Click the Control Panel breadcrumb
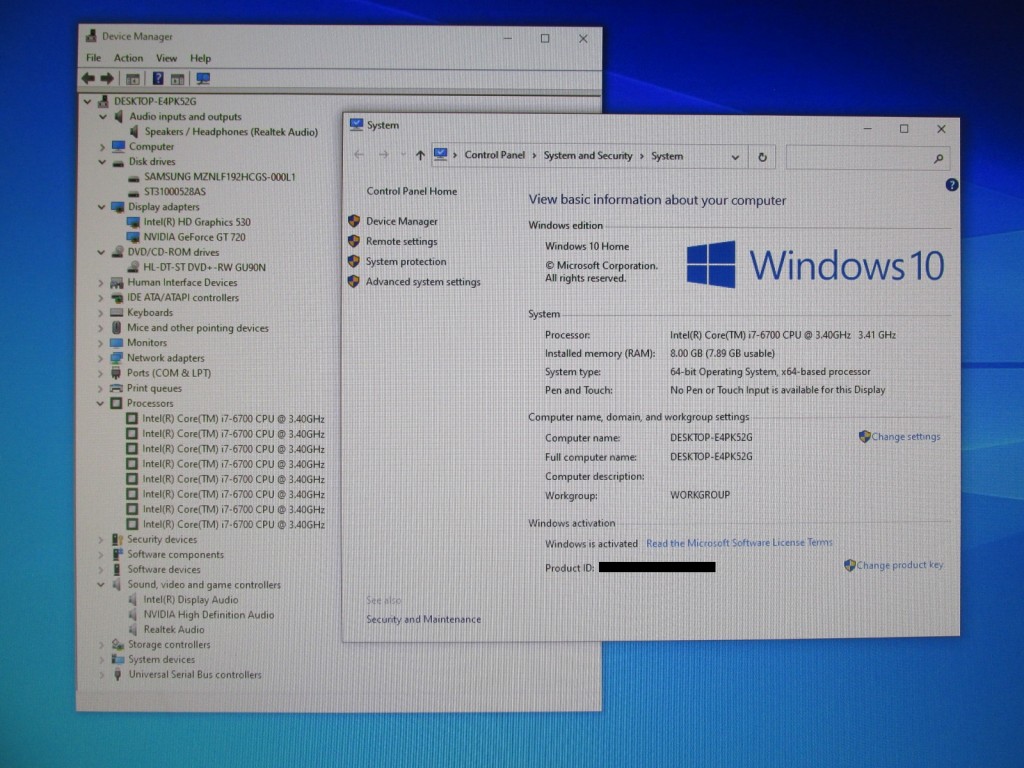This screenshot has height=768, width=1024. click(x=494, y=155)
